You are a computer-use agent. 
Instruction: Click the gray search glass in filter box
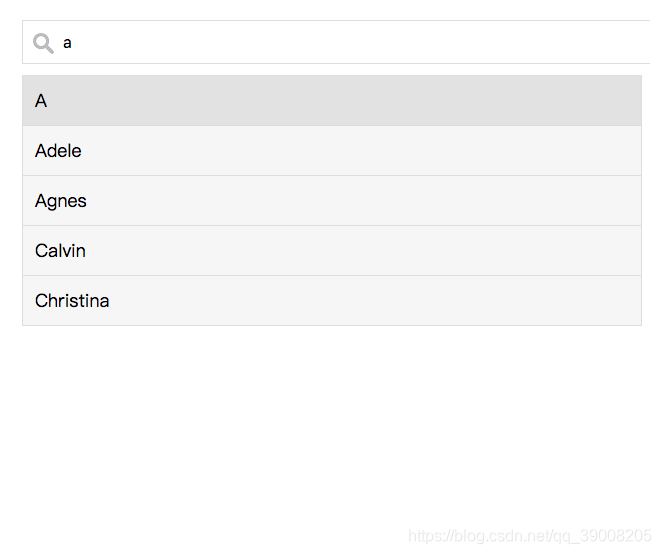(x=43, y=43)
